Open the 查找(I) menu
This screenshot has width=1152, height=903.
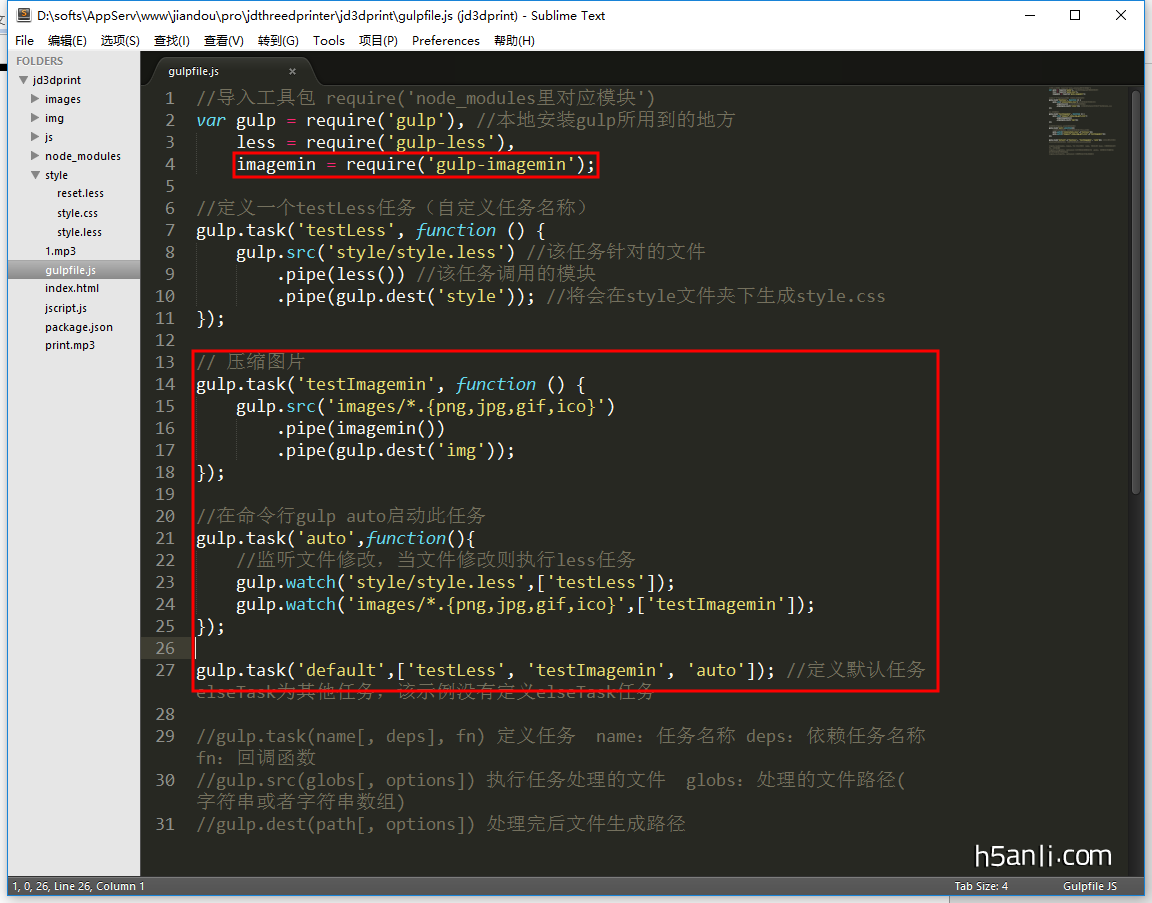171,40
